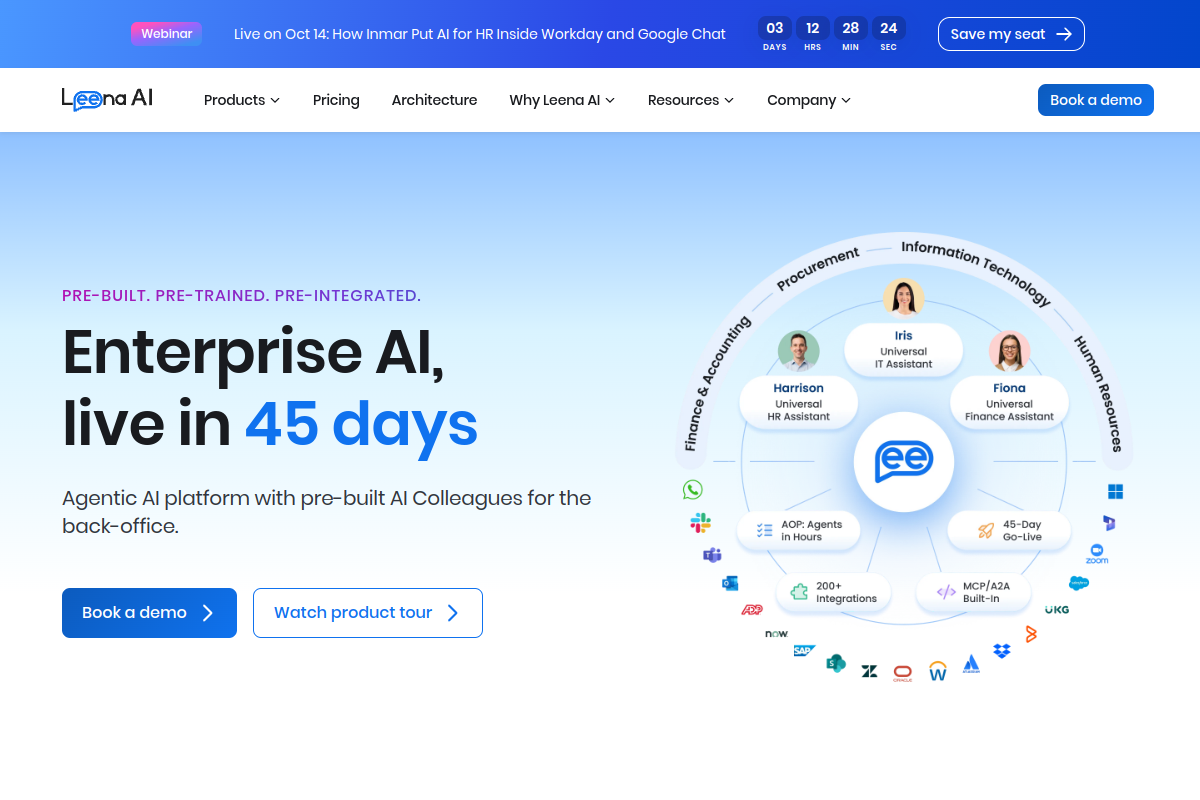Click the Dynamics 365 icon
1200x800 pixels.
(1109, 523)
